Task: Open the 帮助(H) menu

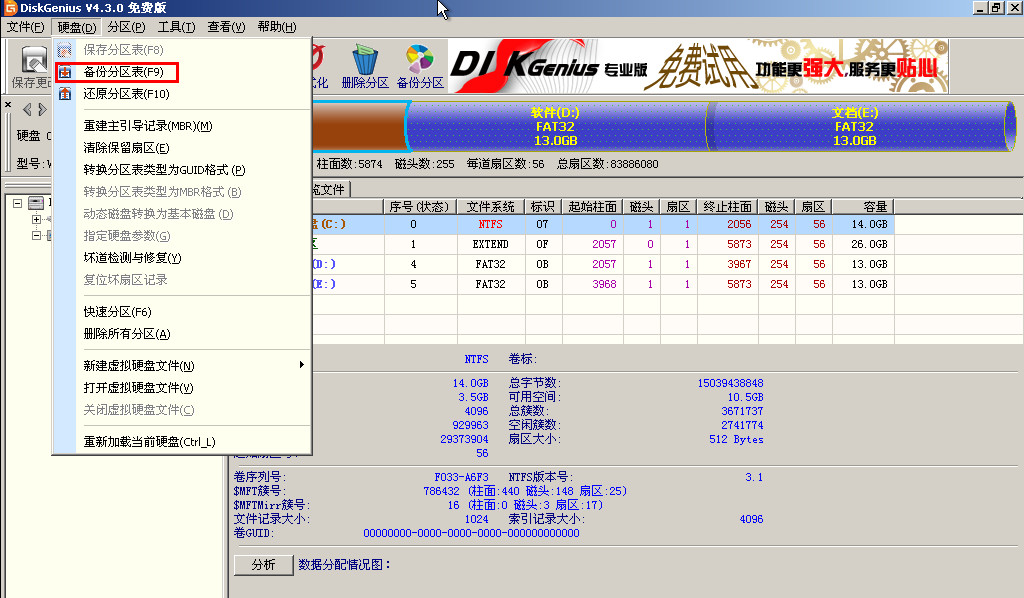Action: (276, 27)
